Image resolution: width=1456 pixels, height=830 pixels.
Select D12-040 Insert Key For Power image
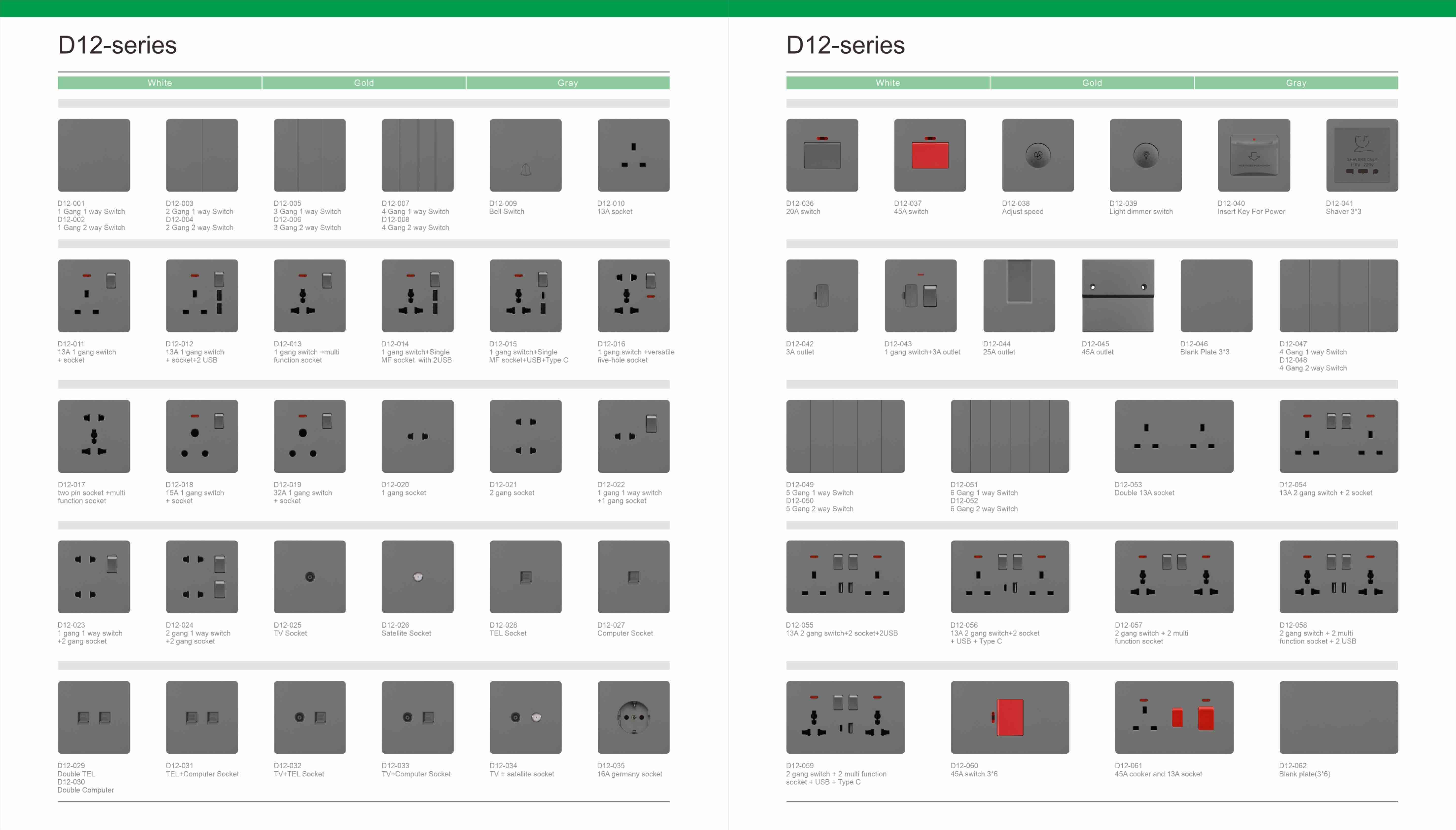(x=1254, y=155)
